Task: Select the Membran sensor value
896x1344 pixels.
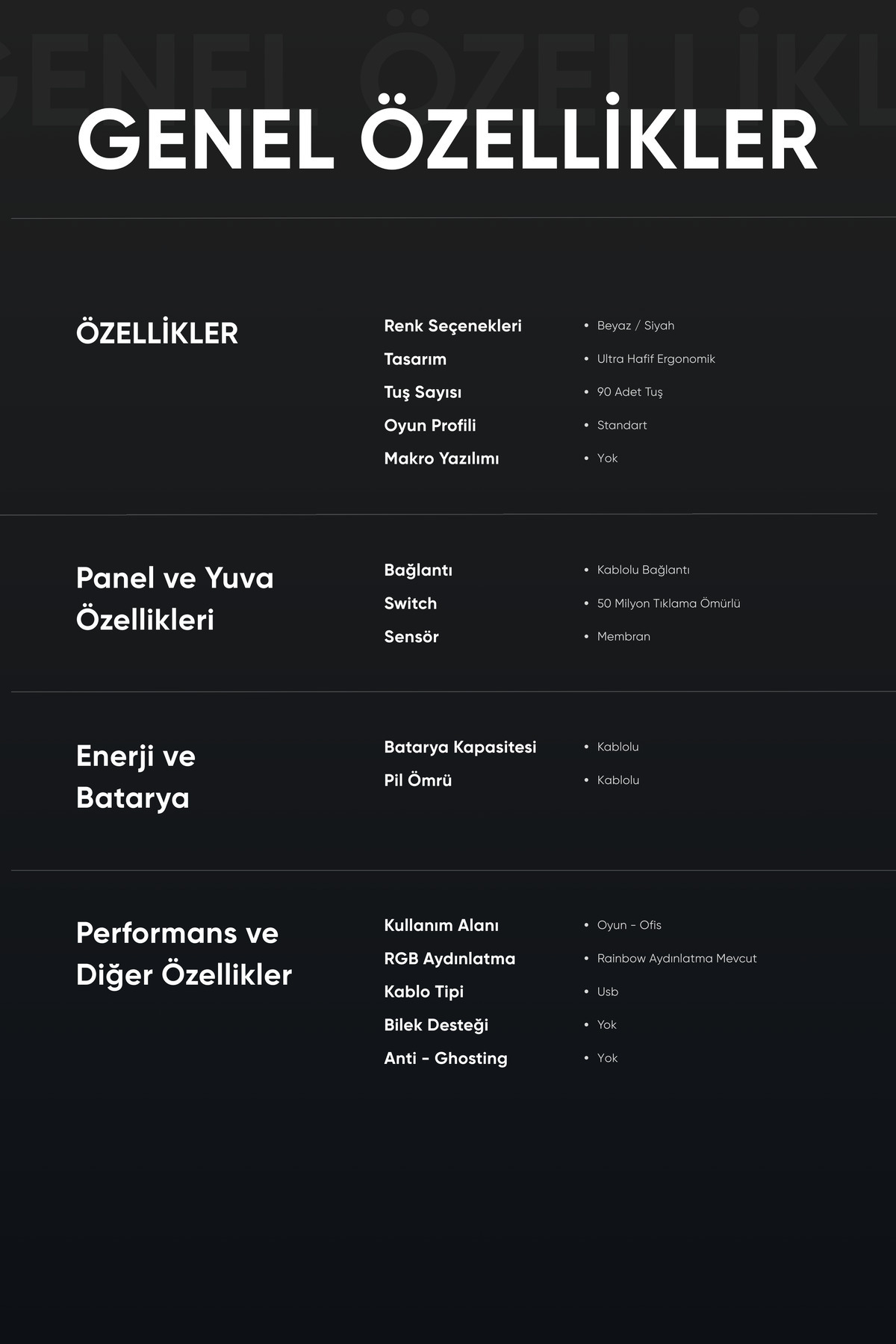Action: [x=623, y=637]
